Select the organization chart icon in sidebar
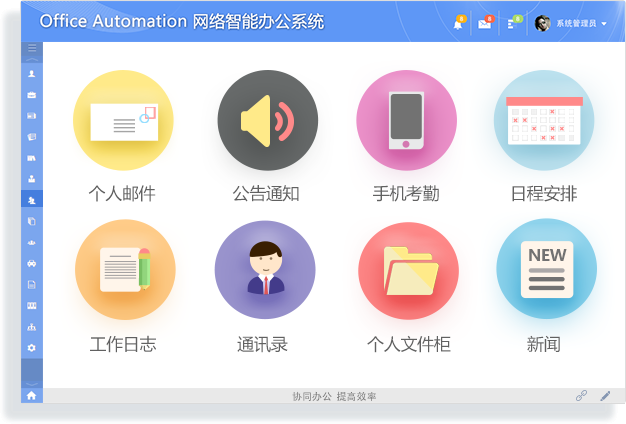This screenshot has width=626, height=424. pos(32,327)
